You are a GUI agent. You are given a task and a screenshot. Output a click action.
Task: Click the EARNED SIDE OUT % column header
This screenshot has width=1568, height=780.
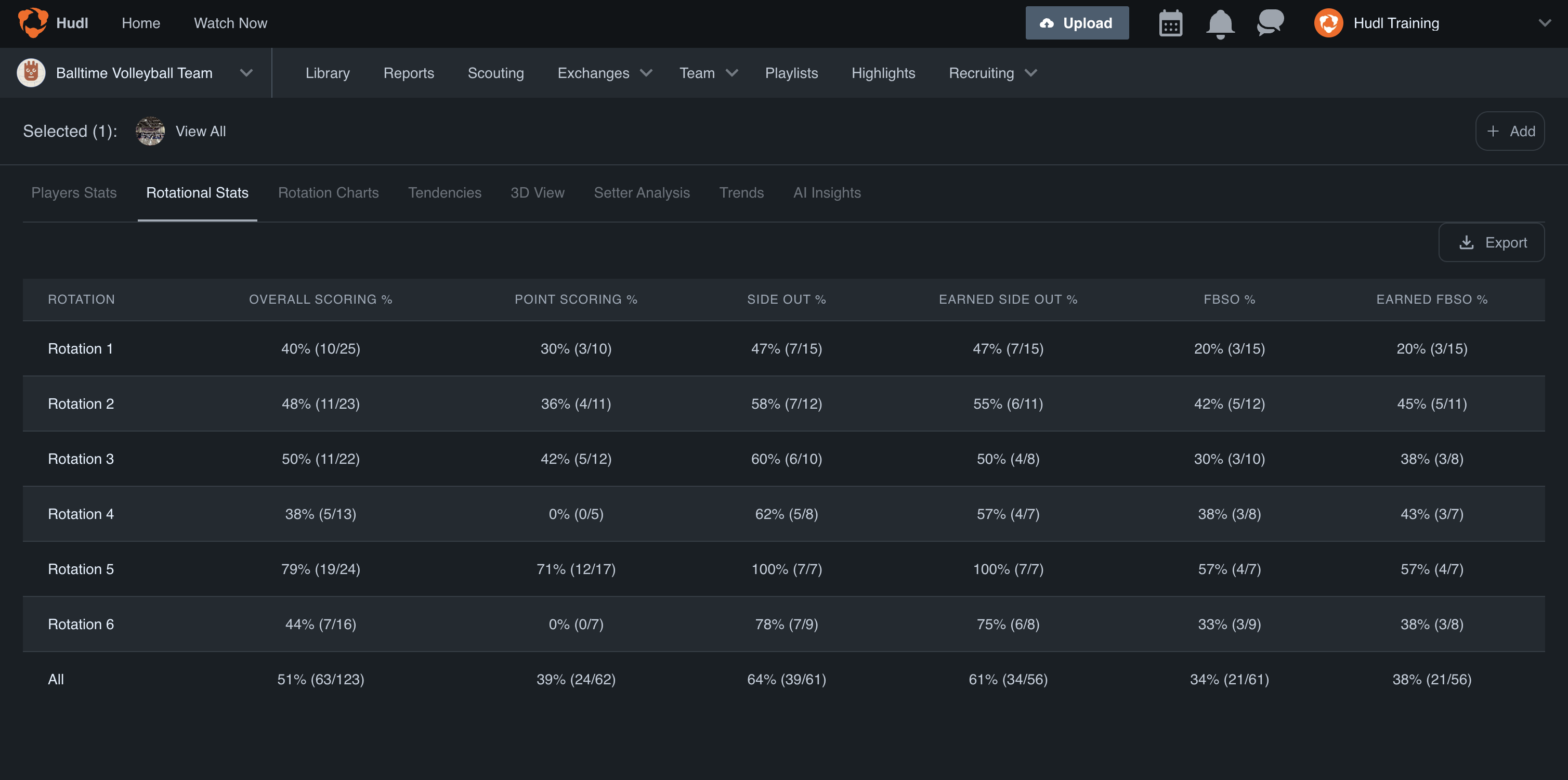1008,300
